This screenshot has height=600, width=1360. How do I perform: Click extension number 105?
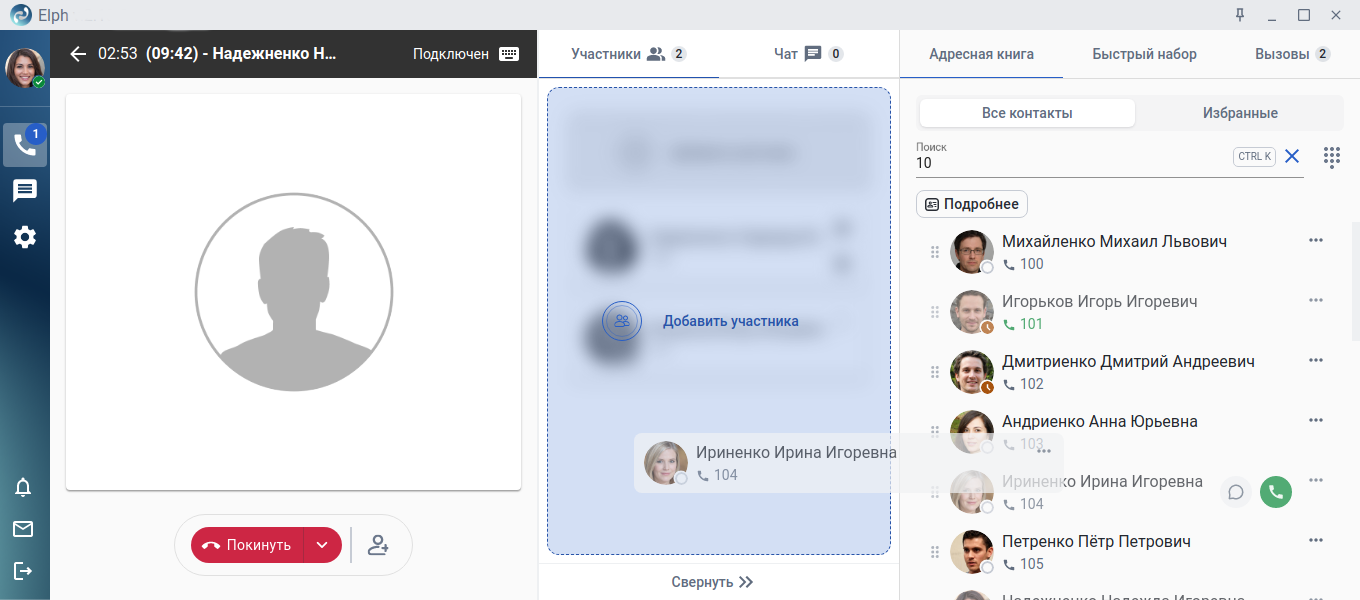[1031, 564]
